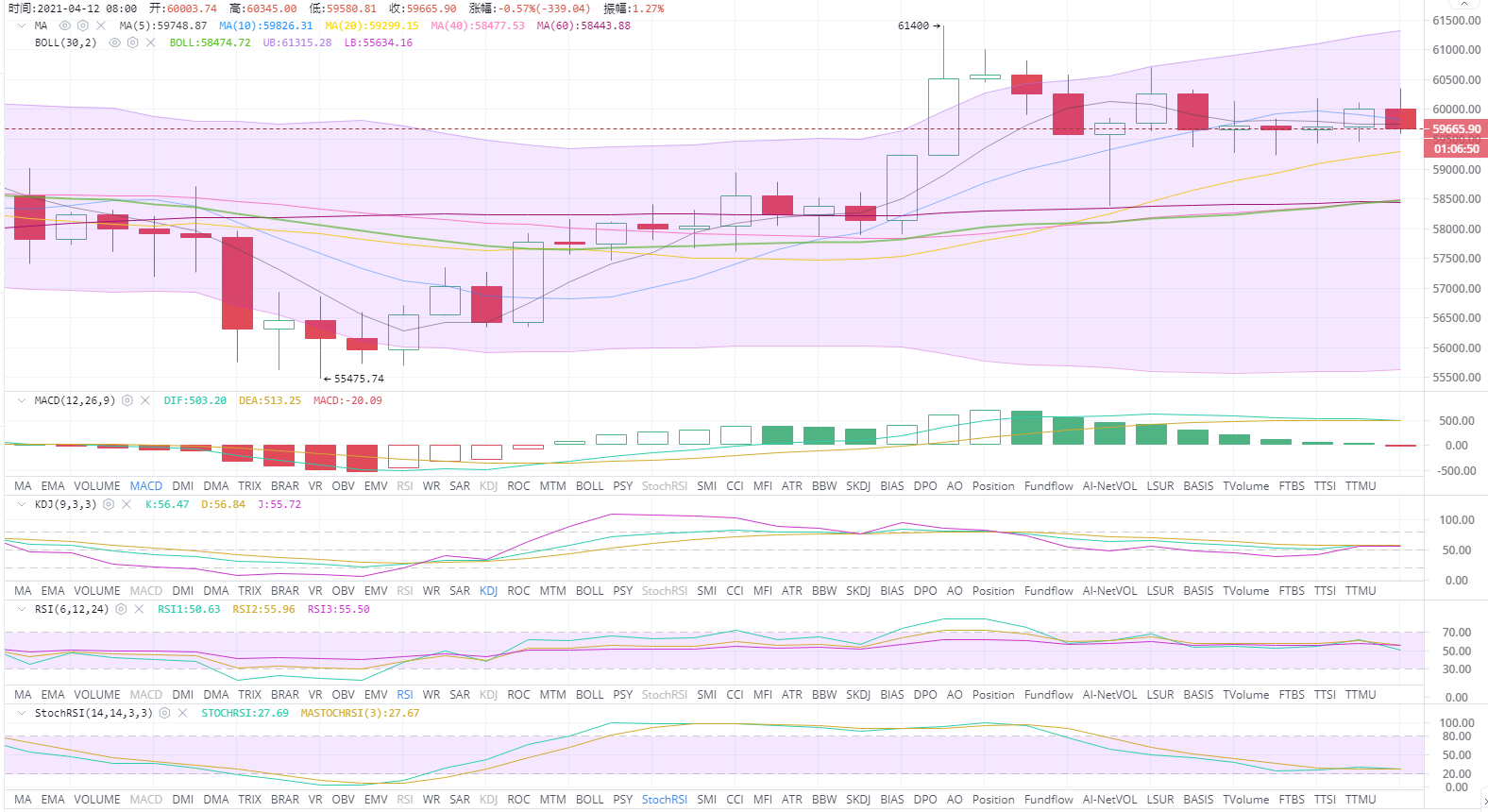Click the DEA:513.25 MACD value
The height and width of the screenshot is (812, 1488).
point(270,400)
